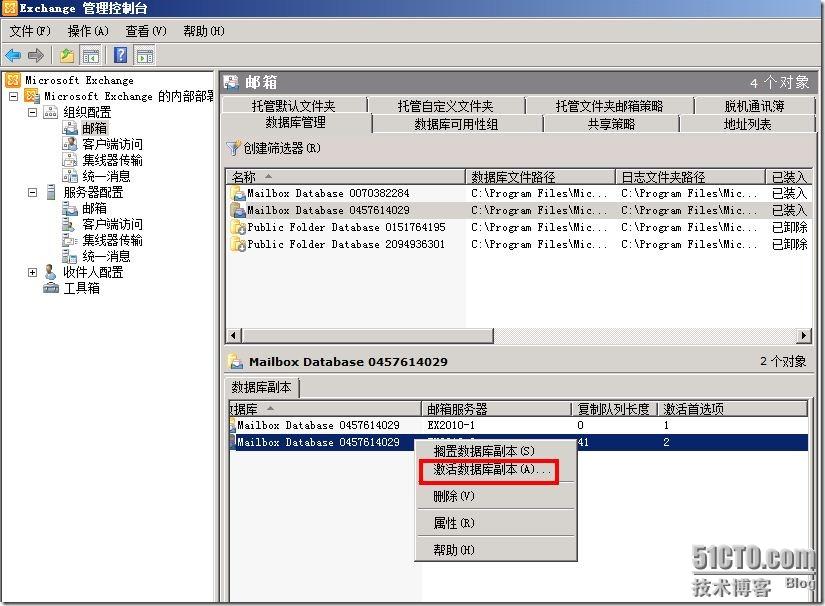This screenshot has width=825, height=606.
Task: Switch to 托管文件夹邮箱策略 tab
Action: (x=609, y=106)
